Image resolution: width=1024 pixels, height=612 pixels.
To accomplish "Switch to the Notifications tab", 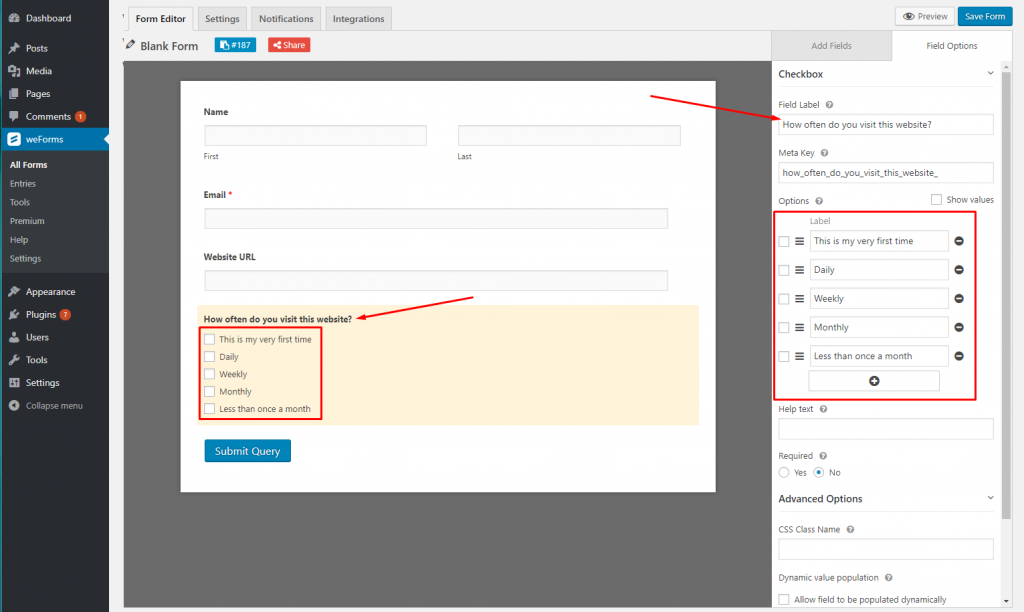I will click(x=285, y=18).
